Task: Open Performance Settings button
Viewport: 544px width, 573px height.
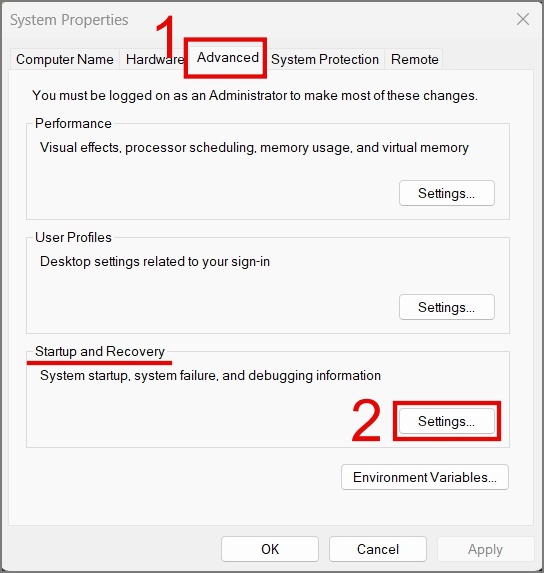Action: [446, 193]
